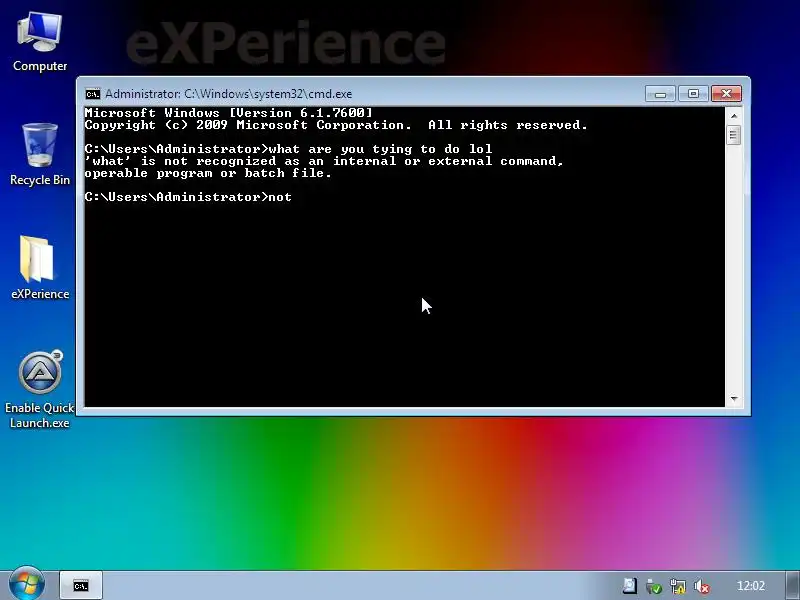Click the muted volume tray icon

pyautogui.click(x=702, y=586)
